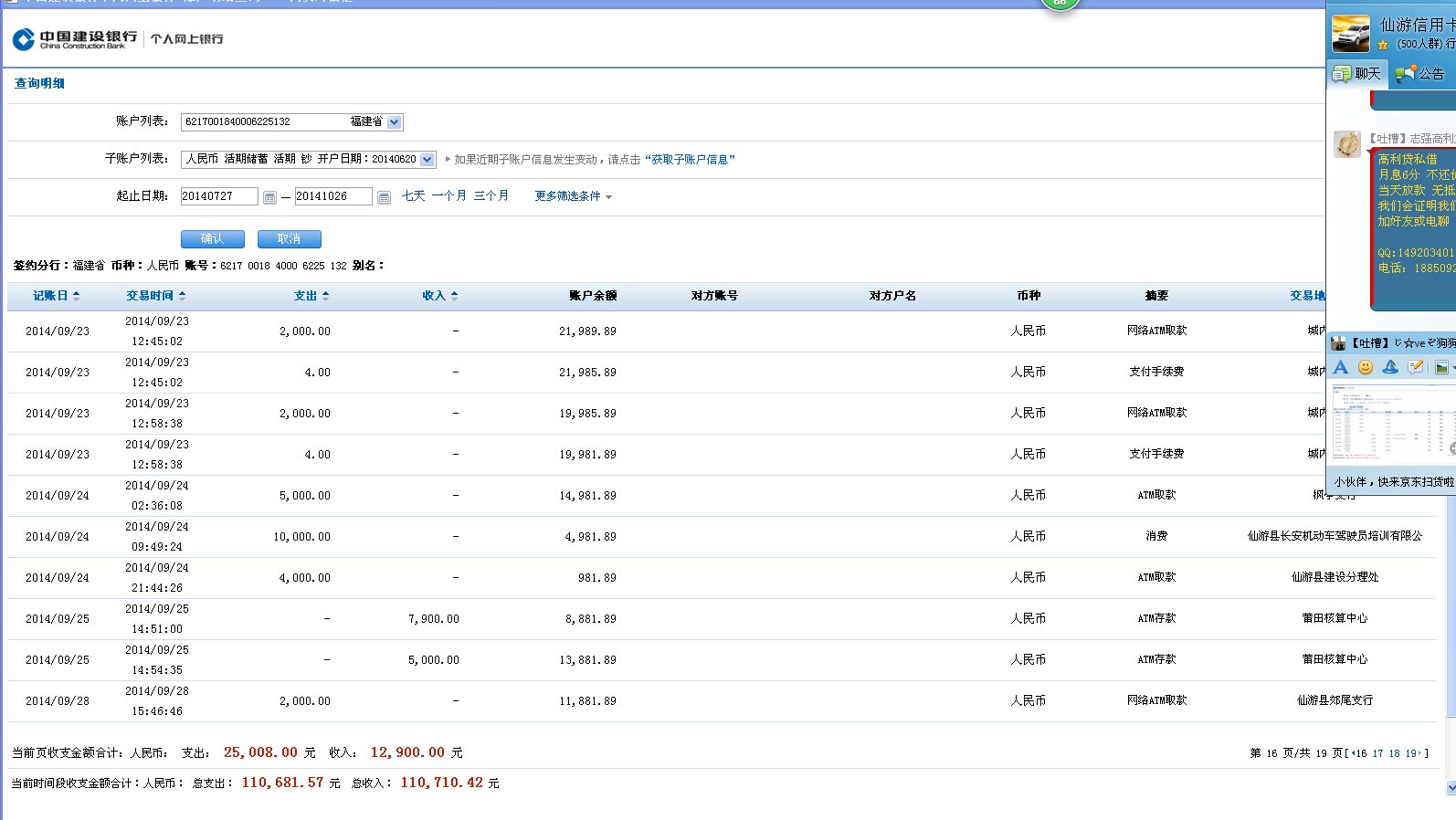Expand 更多筛选条件 filter options
The image size is (1456, 820).
tap(573, 196)
